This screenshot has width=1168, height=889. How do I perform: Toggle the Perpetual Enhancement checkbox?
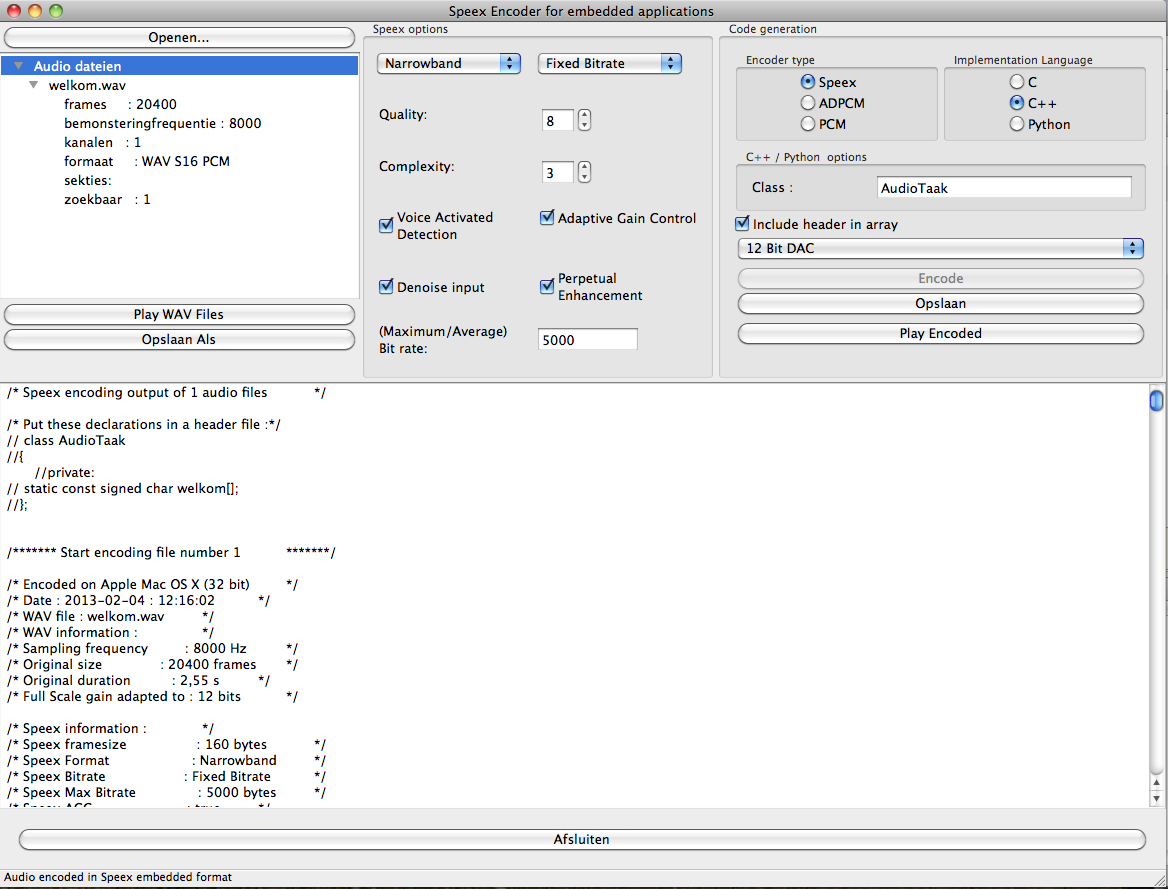coord(547,286)
